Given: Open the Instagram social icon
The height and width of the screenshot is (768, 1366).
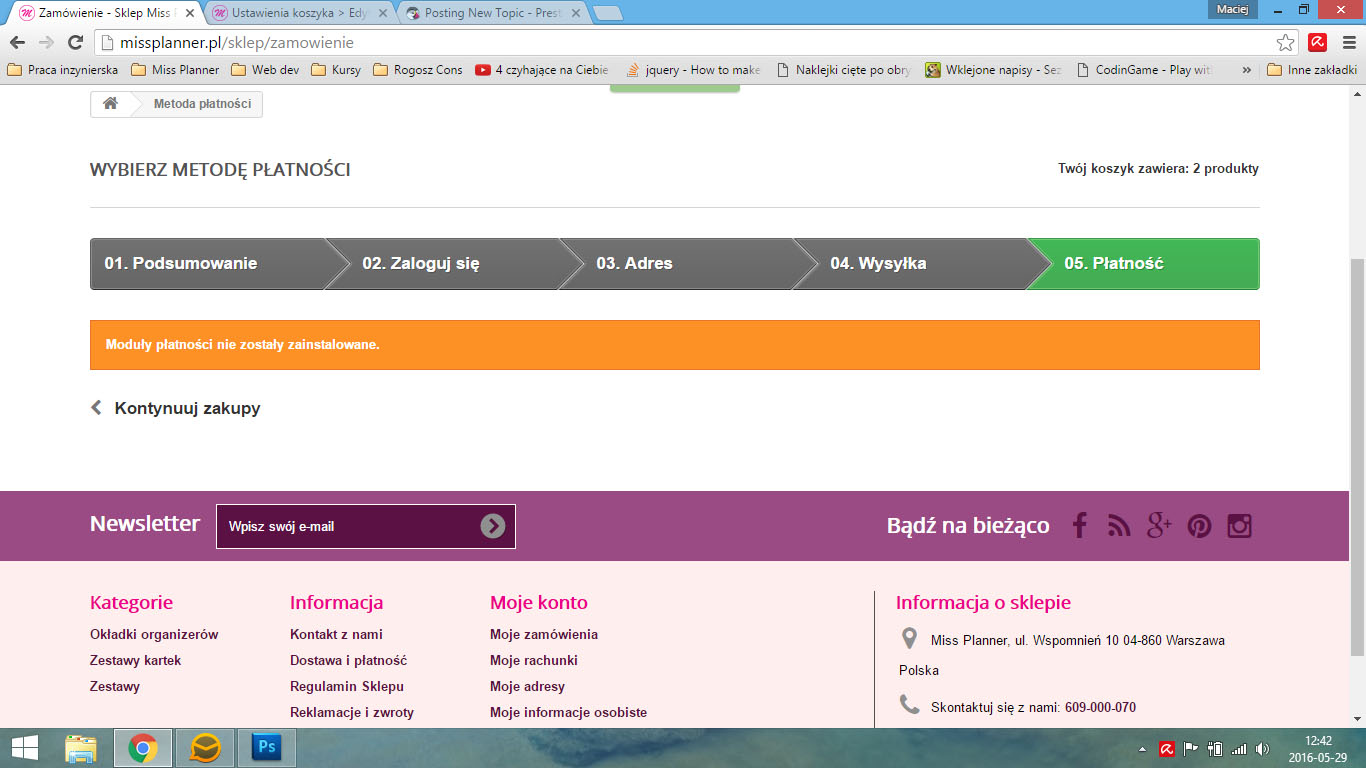Looking at the screenshot, I should pyautogui.click(x=1240, y=526).
